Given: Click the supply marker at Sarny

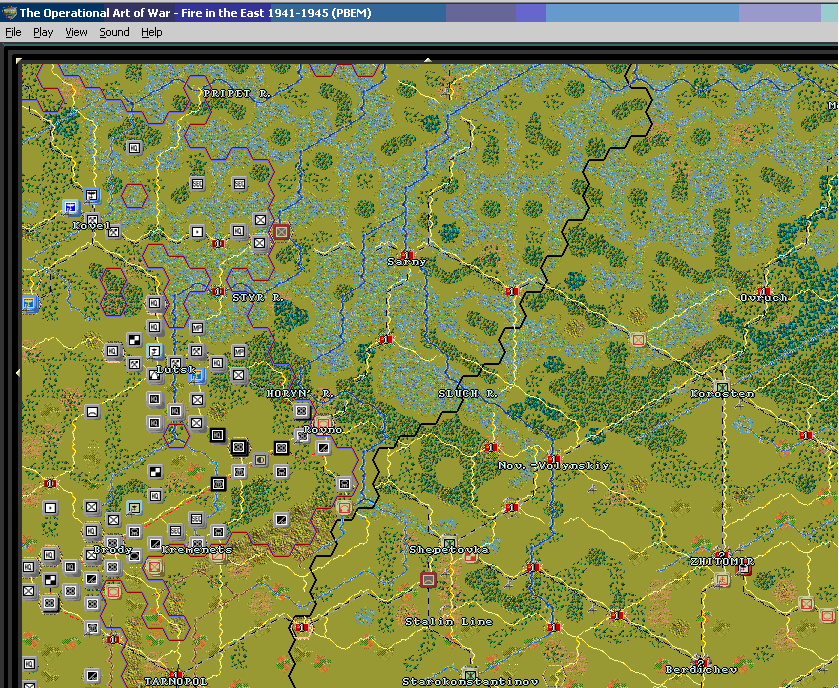Looking at the screenshot, I should coord(407,255).
